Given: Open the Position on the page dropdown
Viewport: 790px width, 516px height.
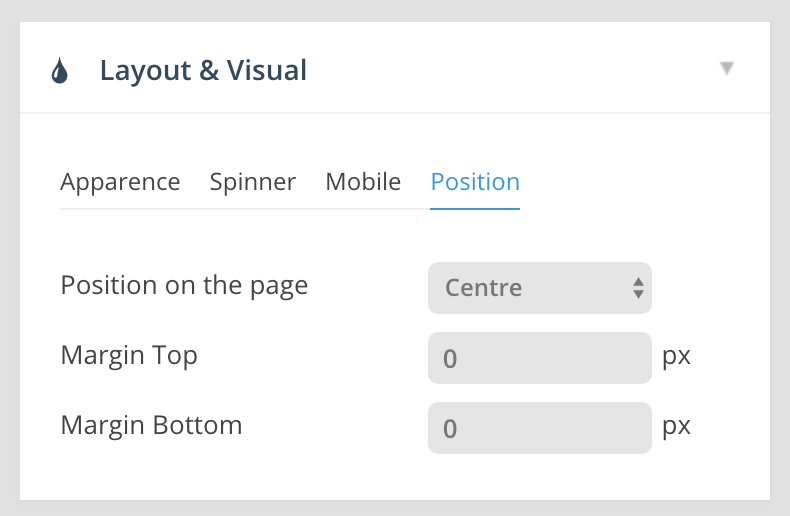Looking at the screenshot, I should coord(539,288).
